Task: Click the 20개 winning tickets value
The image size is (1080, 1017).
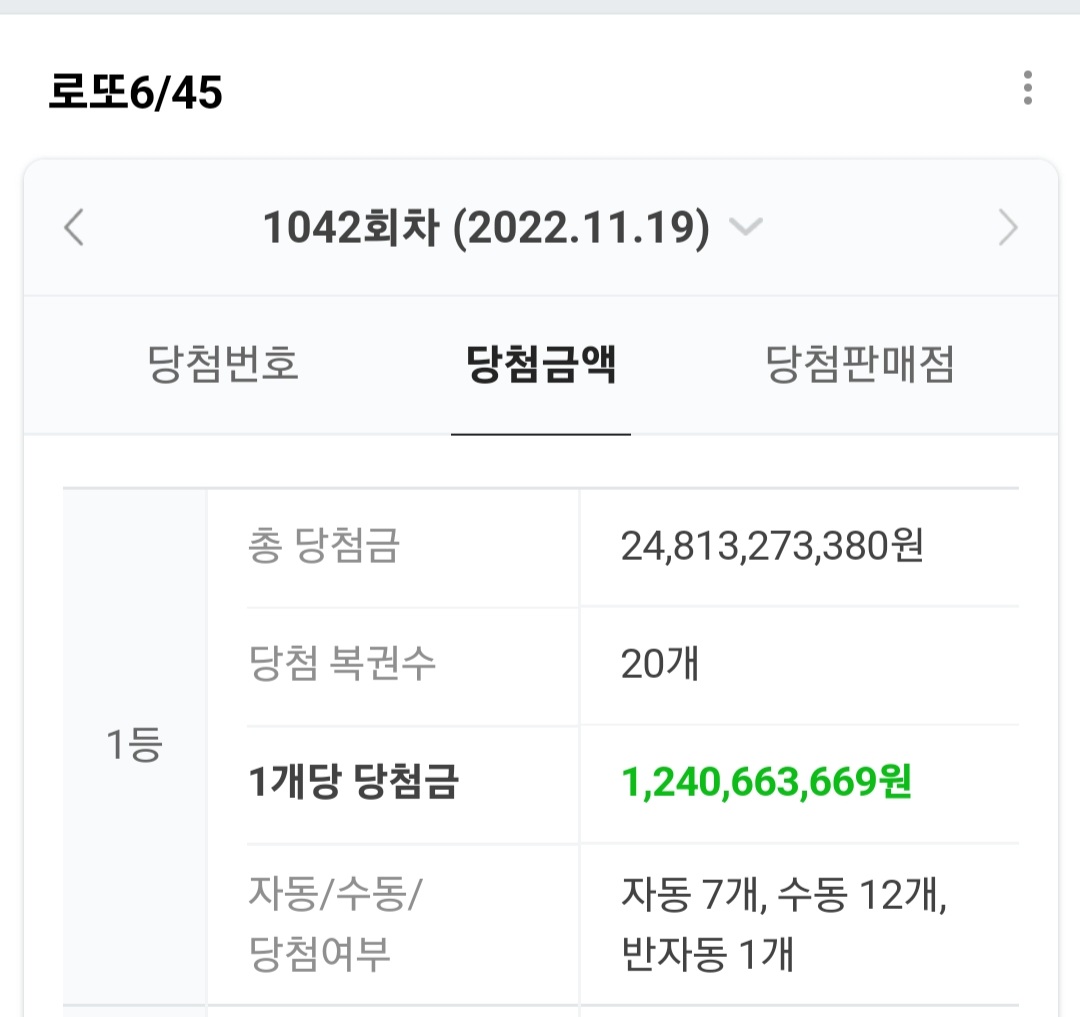Action: 660,664
